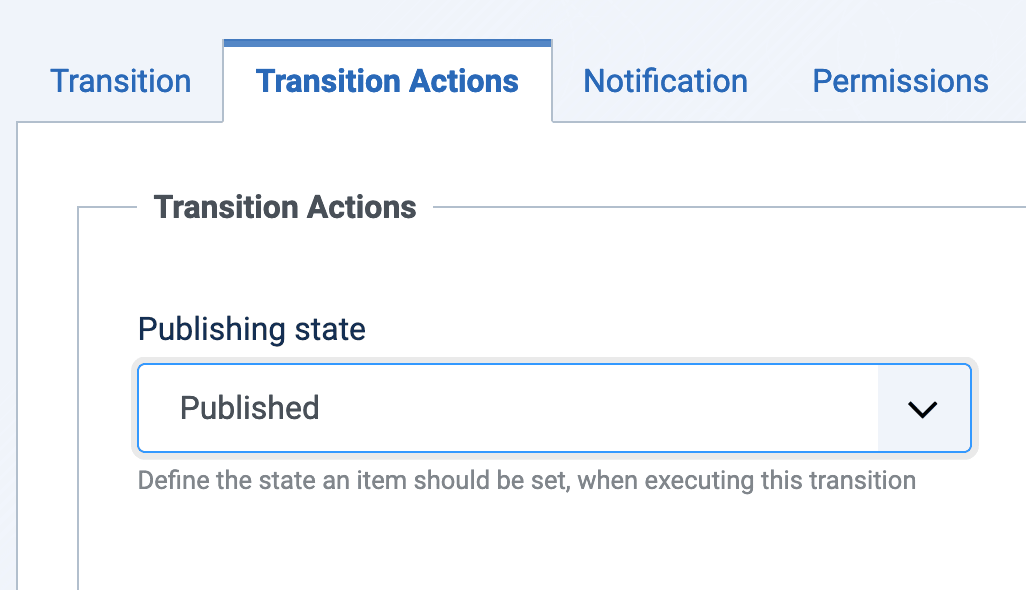
Task: Open the Publishing state dropdown
Action: (553, 408)
